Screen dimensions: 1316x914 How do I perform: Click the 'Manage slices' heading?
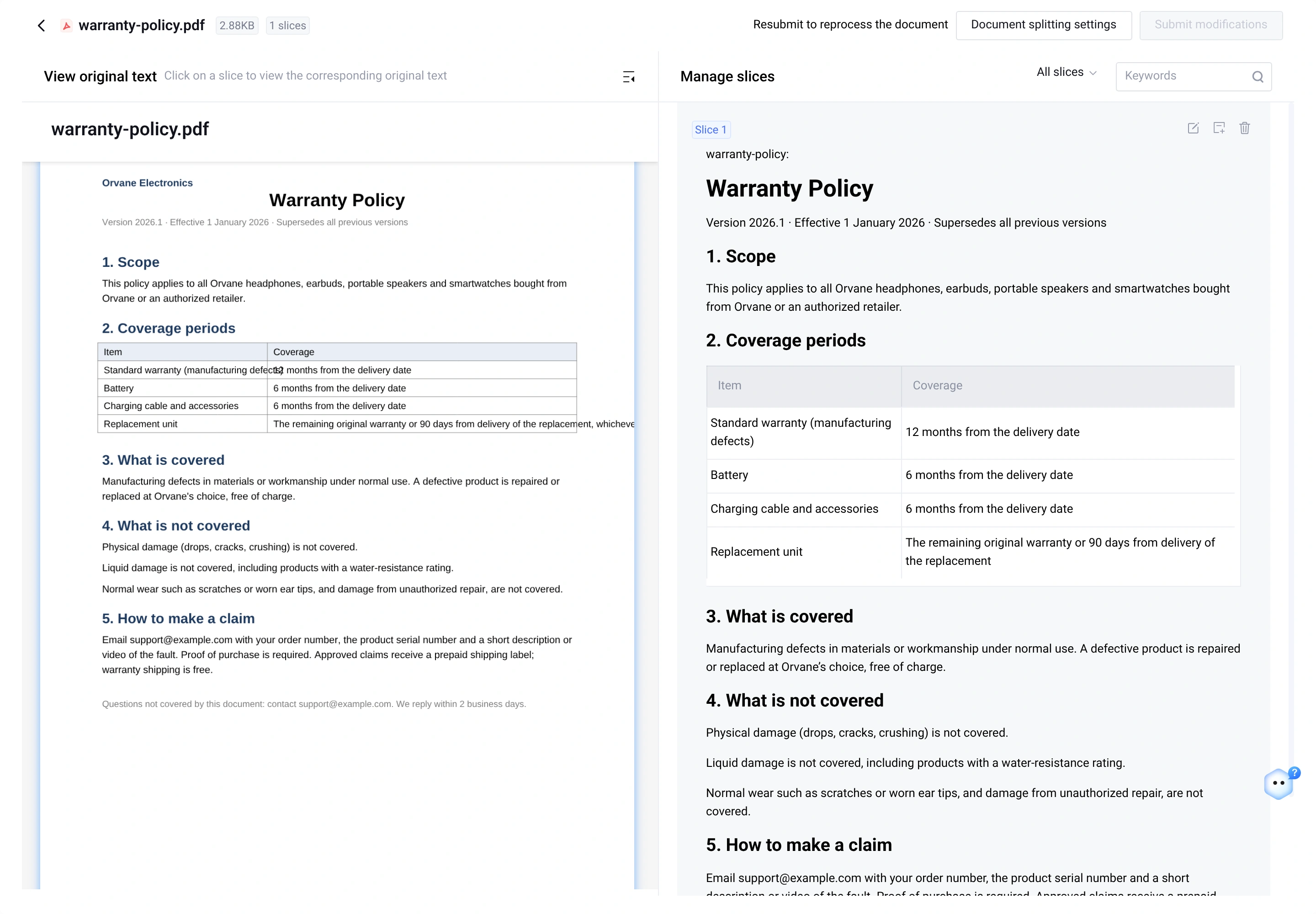727,76
